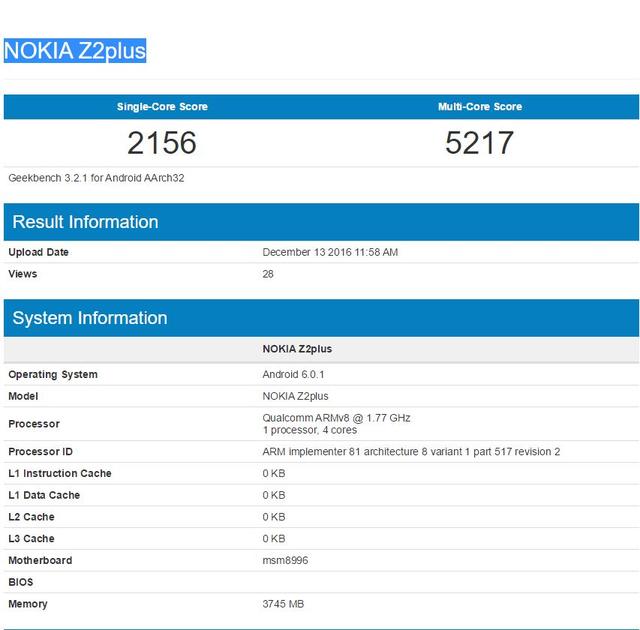Click the L3 Cache label
This screenshot has width=640, height=630.
(31, 539)
